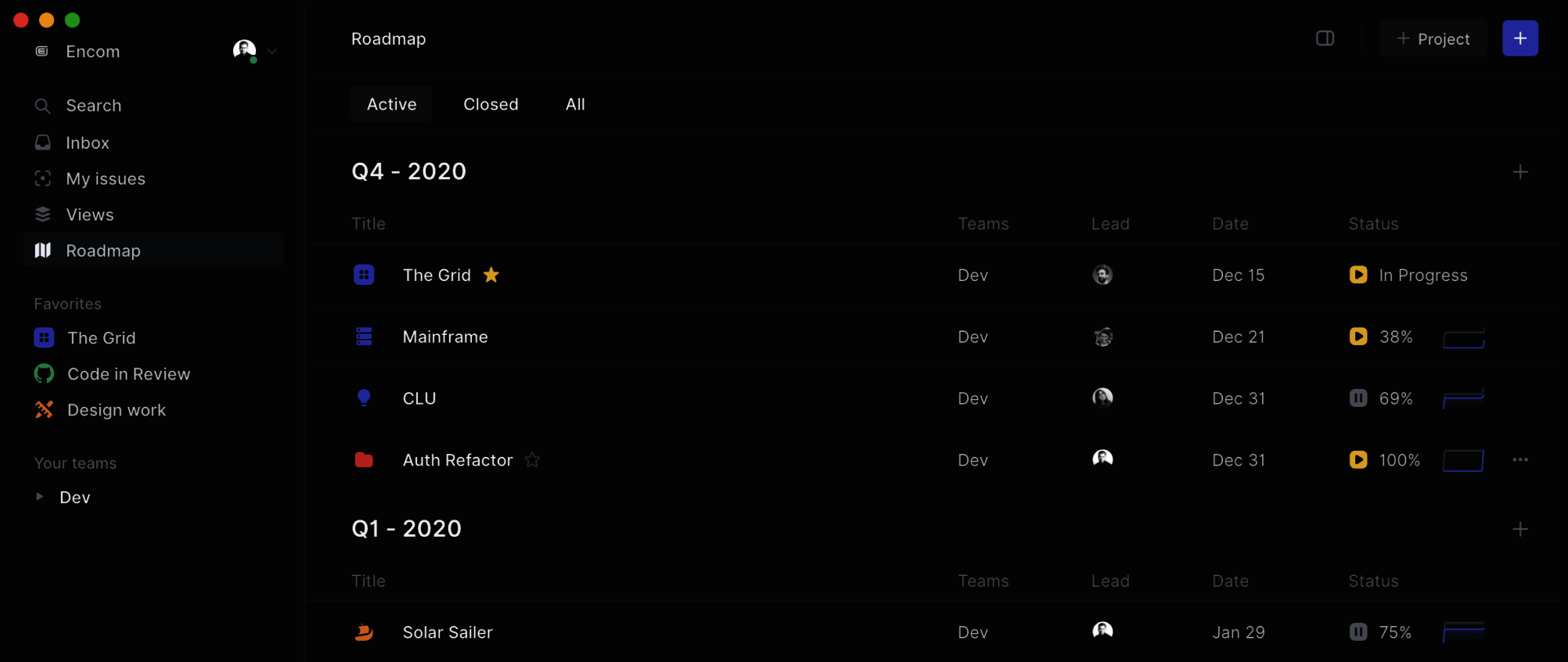Click the Search icon in sidebar

[42, 106]
